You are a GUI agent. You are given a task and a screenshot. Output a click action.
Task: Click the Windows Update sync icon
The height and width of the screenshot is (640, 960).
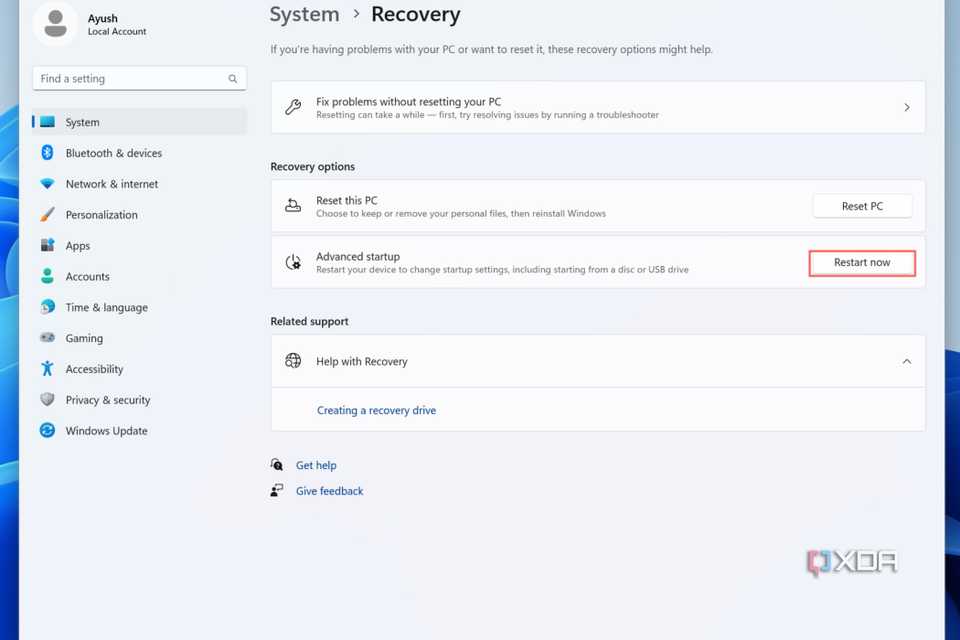(x=47, y=430)
